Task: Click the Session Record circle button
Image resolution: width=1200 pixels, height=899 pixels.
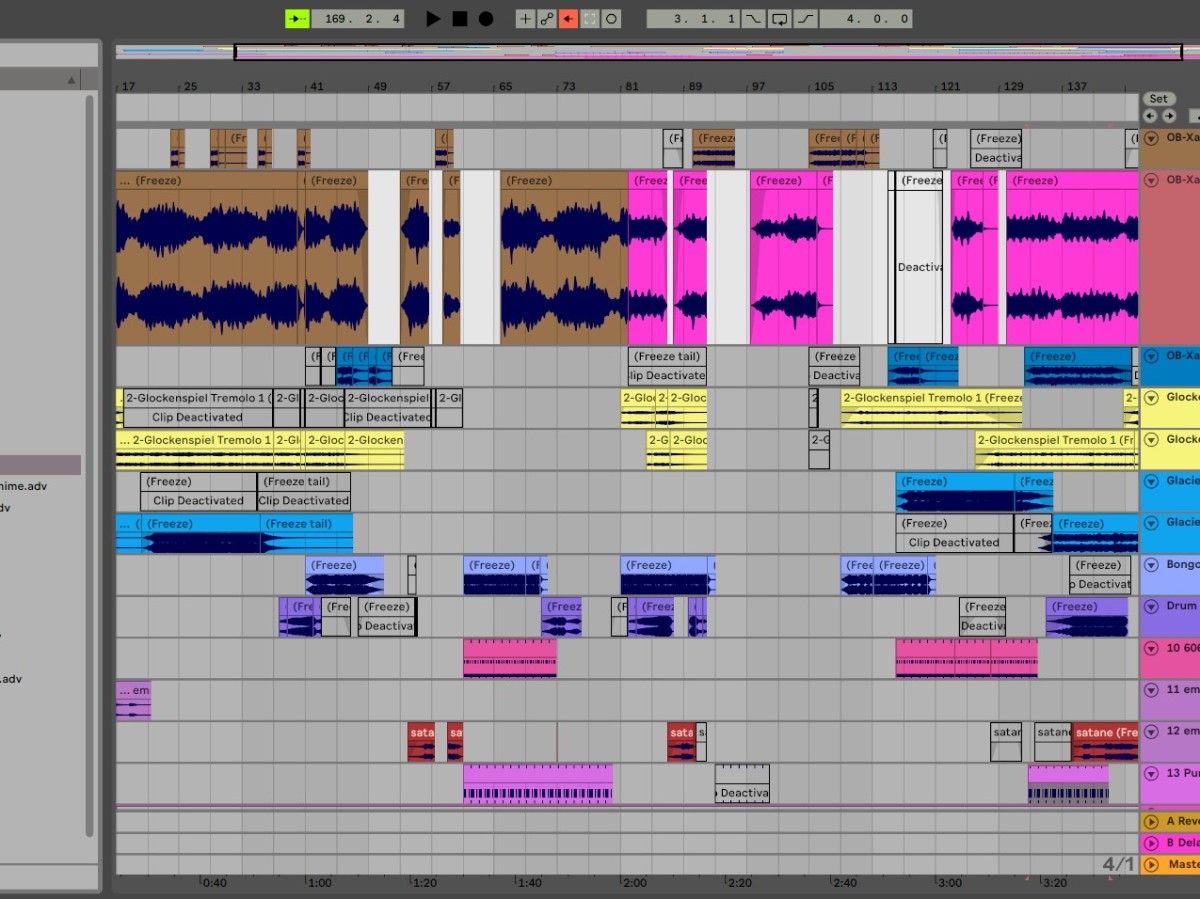Action: [611, 19]
